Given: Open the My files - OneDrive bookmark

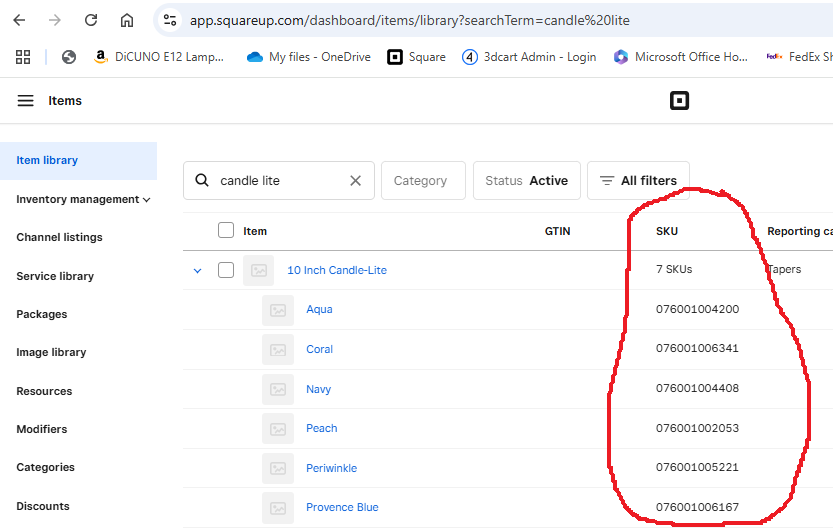Looking at the screenshot, I should point(308,57).
